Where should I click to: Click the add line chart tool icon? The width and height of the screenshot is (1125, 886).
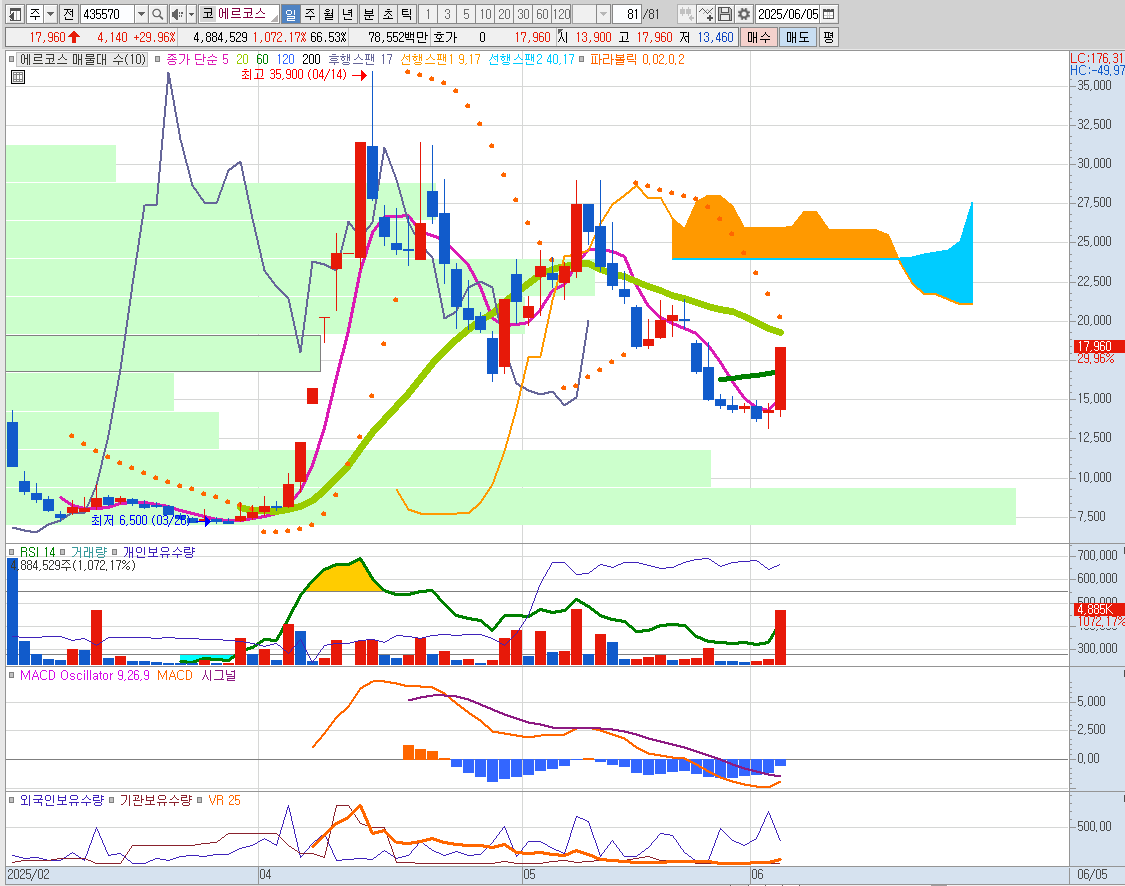(706, 14)
